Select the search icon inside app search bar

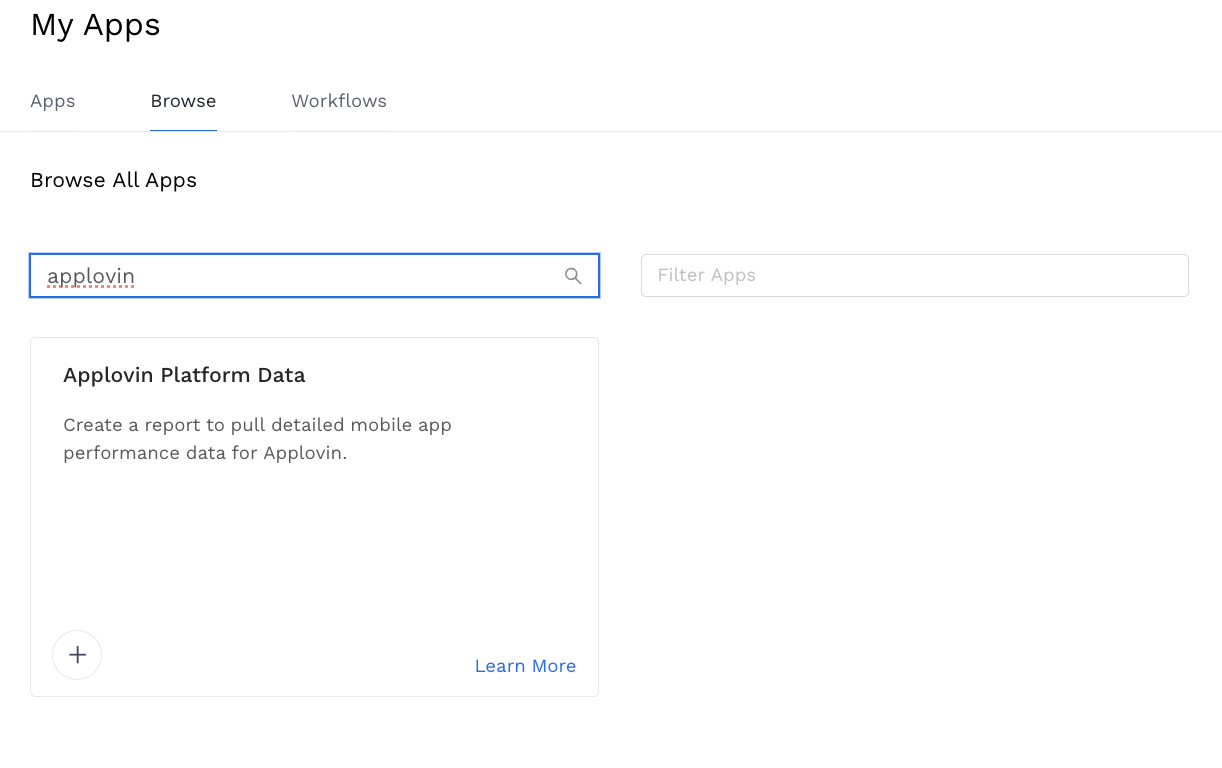click(x=573, y=275)
